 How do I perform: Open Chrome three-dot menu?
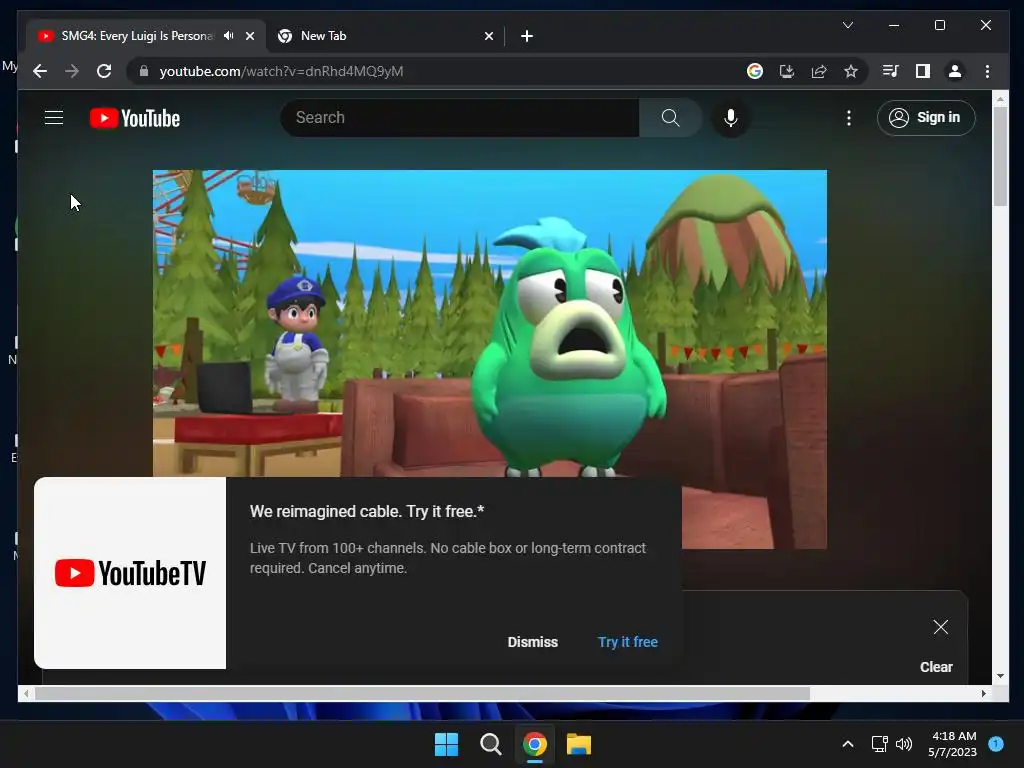tap(987, 71)
